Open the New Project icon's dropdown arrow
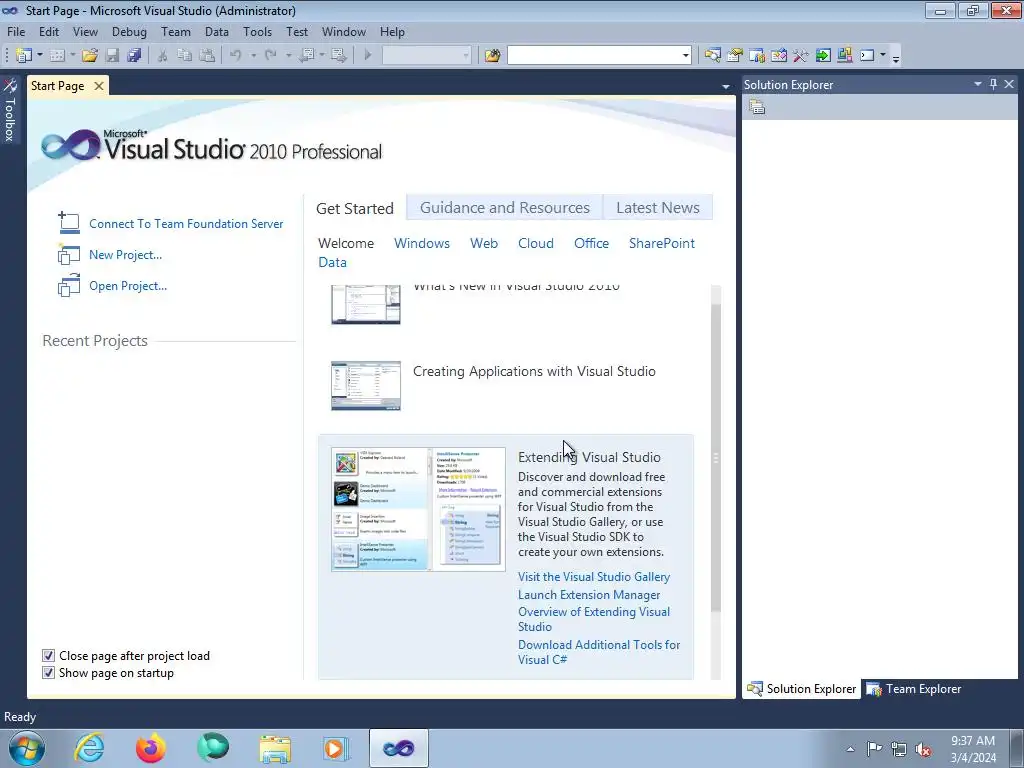 tap(40, 56)
